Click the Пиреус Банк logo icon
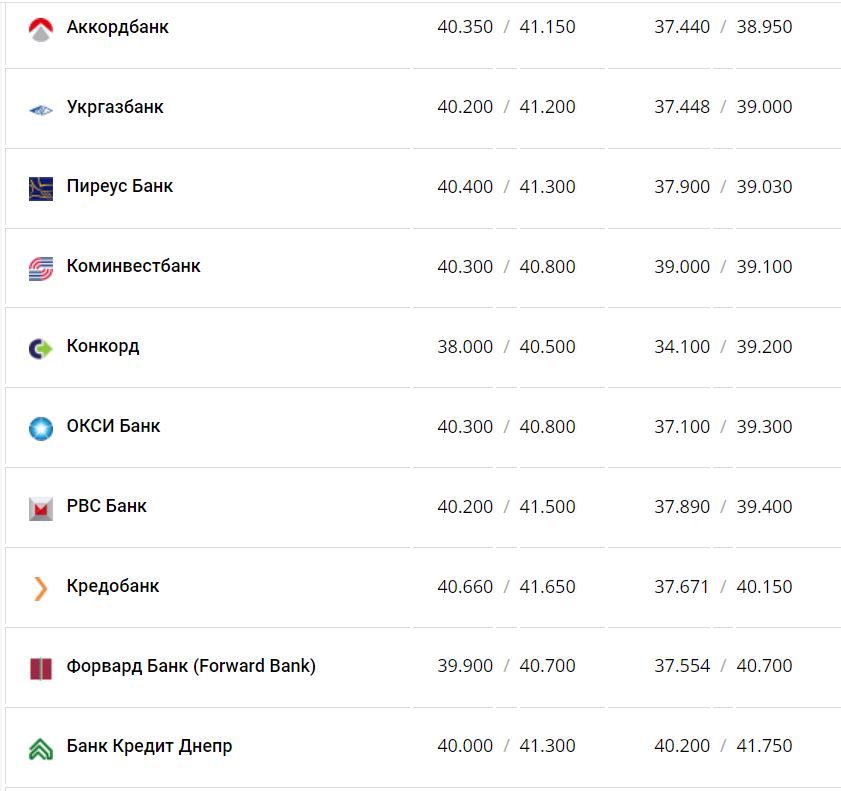The image size is (841, 791). tap(40, 188)
